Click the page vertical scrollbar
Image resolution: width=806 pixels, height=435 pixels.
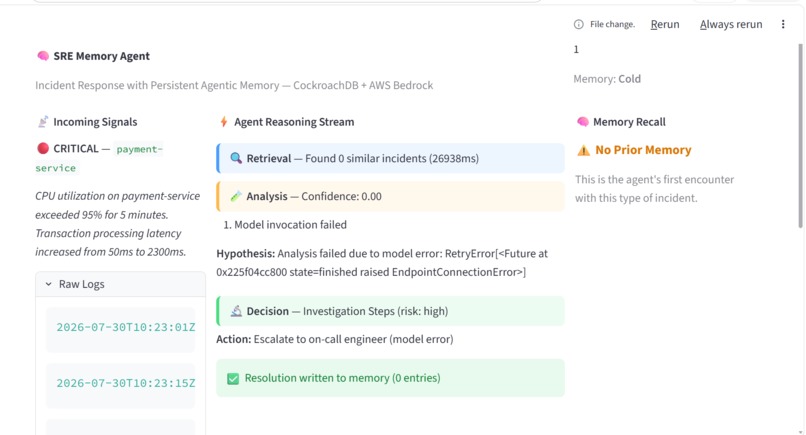pyautogui.click(x=800, y=135)
